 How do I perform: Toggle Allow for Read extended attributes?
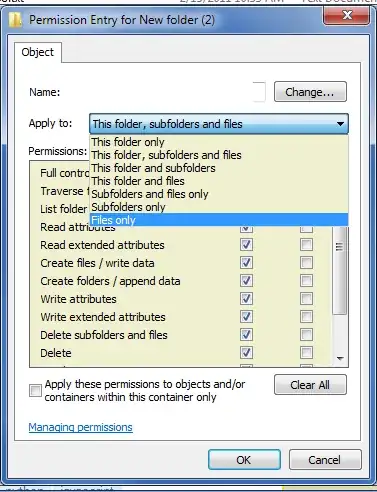point(246,245)
